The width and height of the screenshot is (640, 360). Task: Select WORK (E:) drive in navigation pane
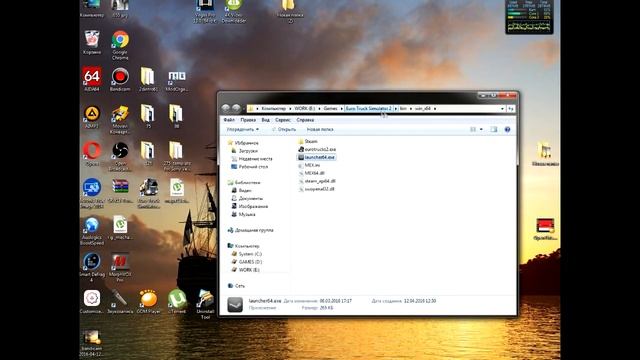click(245, 270)
